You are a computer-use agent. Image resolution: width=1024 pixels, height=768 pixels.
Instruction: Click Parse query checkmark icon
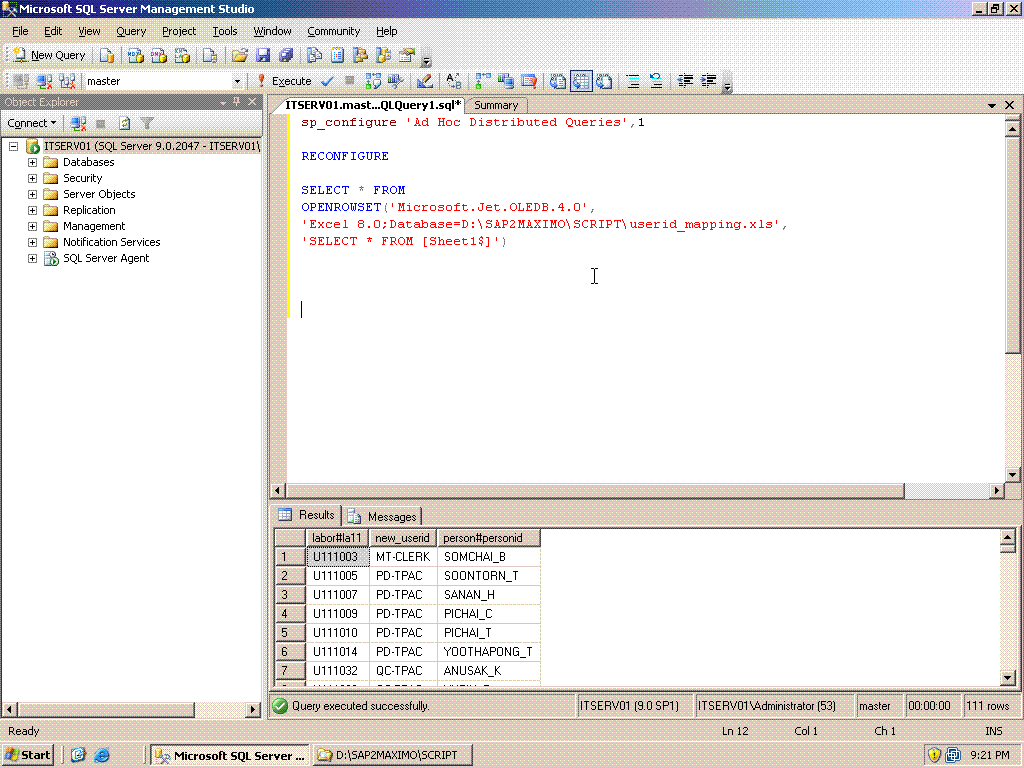pyautogui.click(x=327, y=81)
